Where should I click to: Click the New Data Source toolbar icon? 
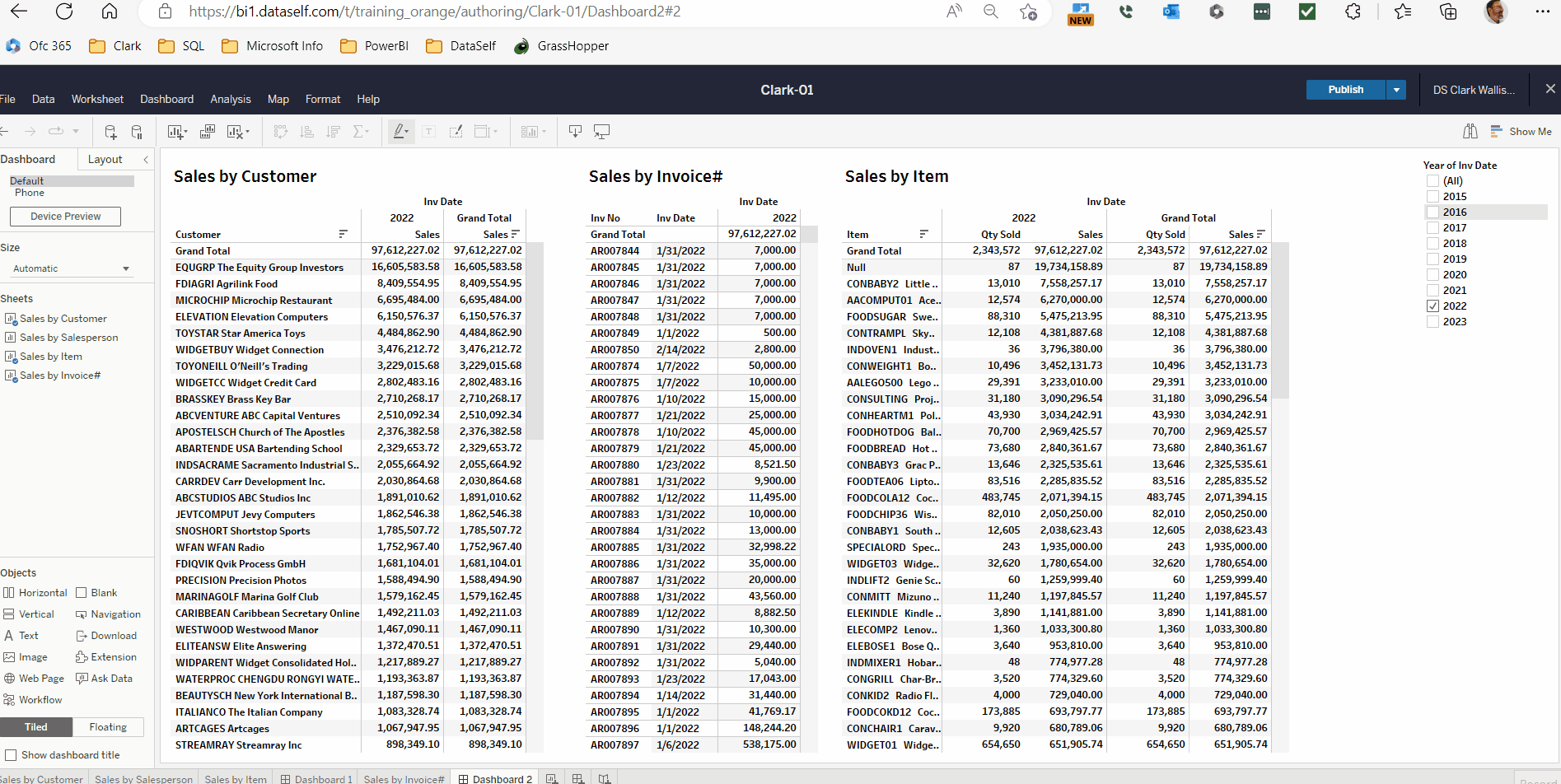pyautogui.click(x=110, y=132)
